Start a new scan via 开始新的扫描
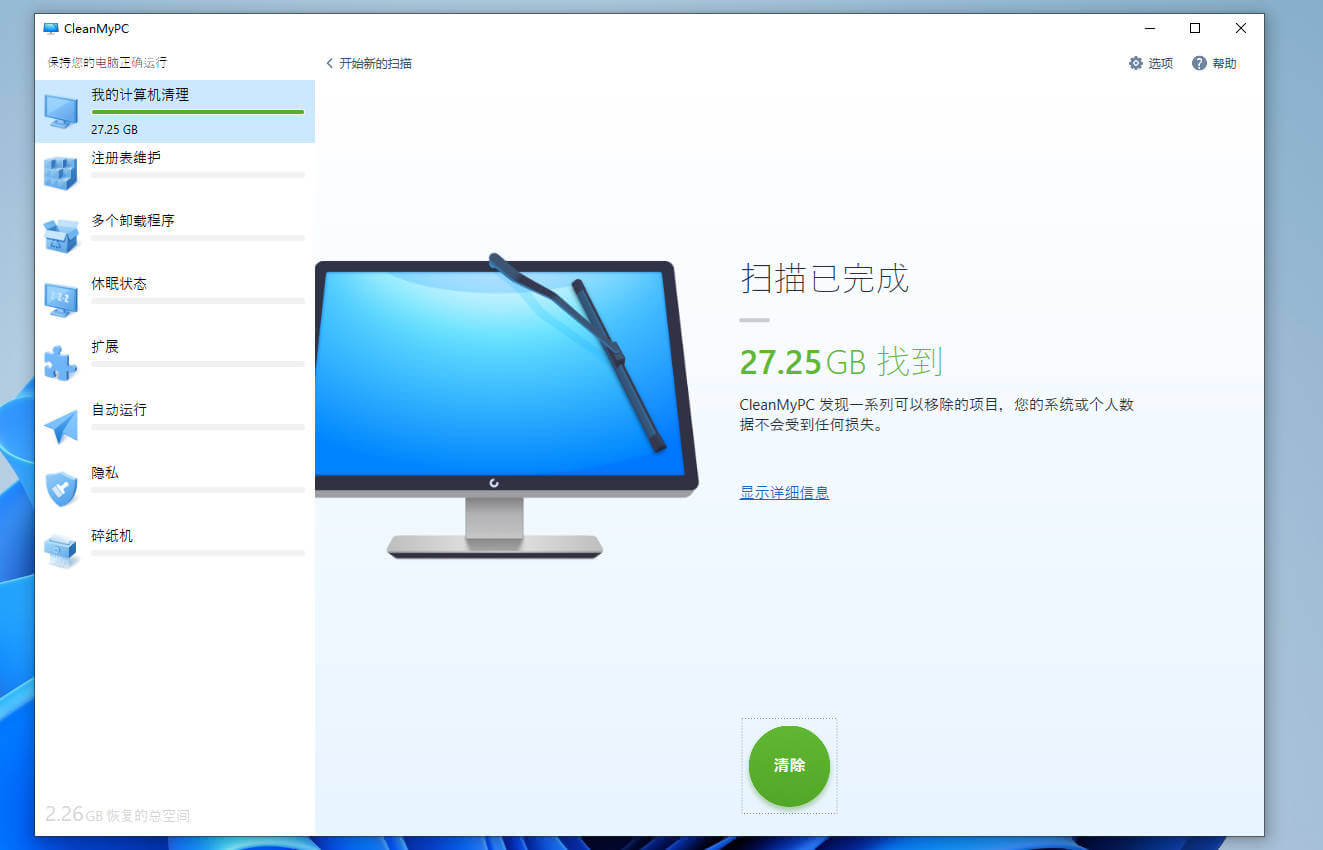This screenshot has height=850, width=1323. [x=377, y=63]
